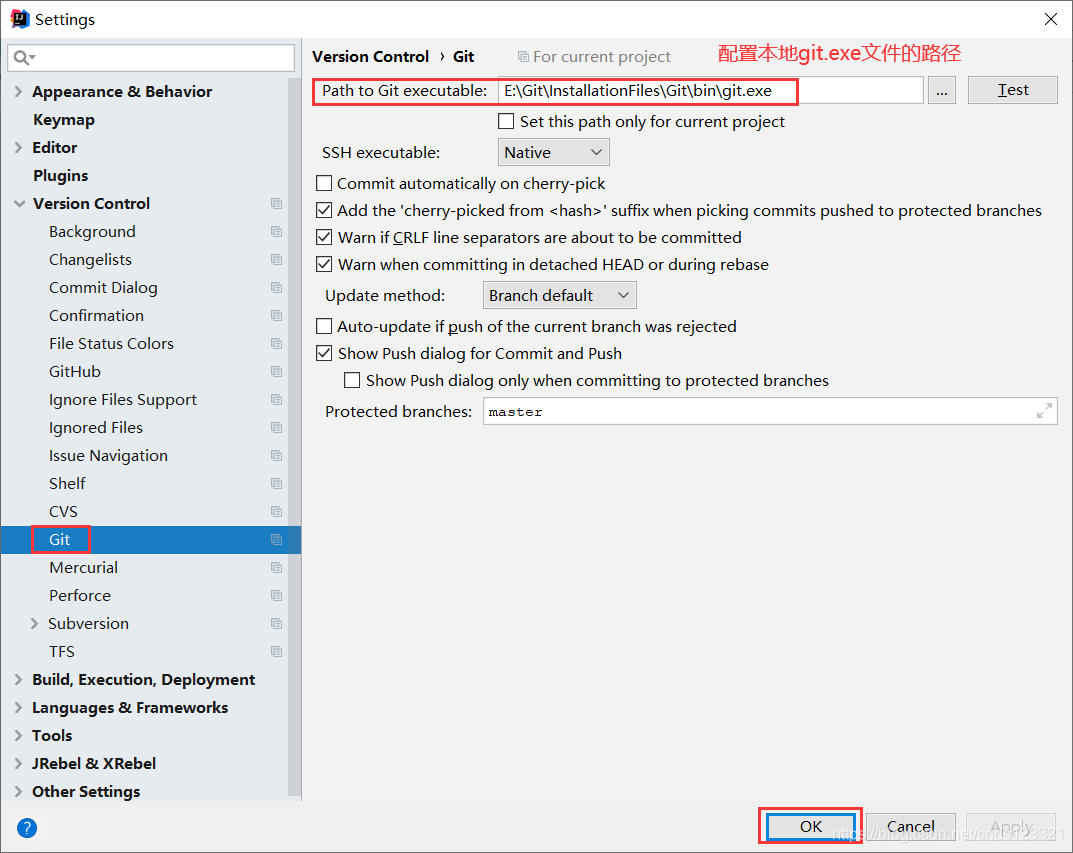The image size is (1073, 853).
Task: Click the help question mark icon
Action: click(x=27, y=828)
